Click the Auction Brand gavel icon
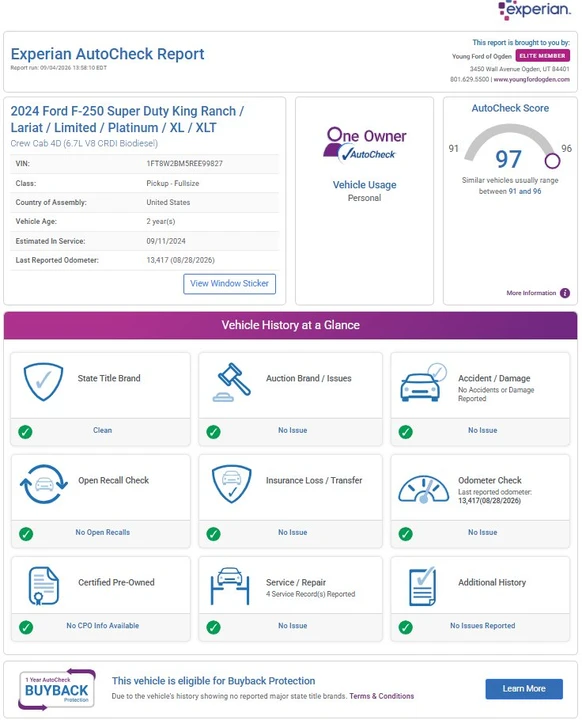 232,382
